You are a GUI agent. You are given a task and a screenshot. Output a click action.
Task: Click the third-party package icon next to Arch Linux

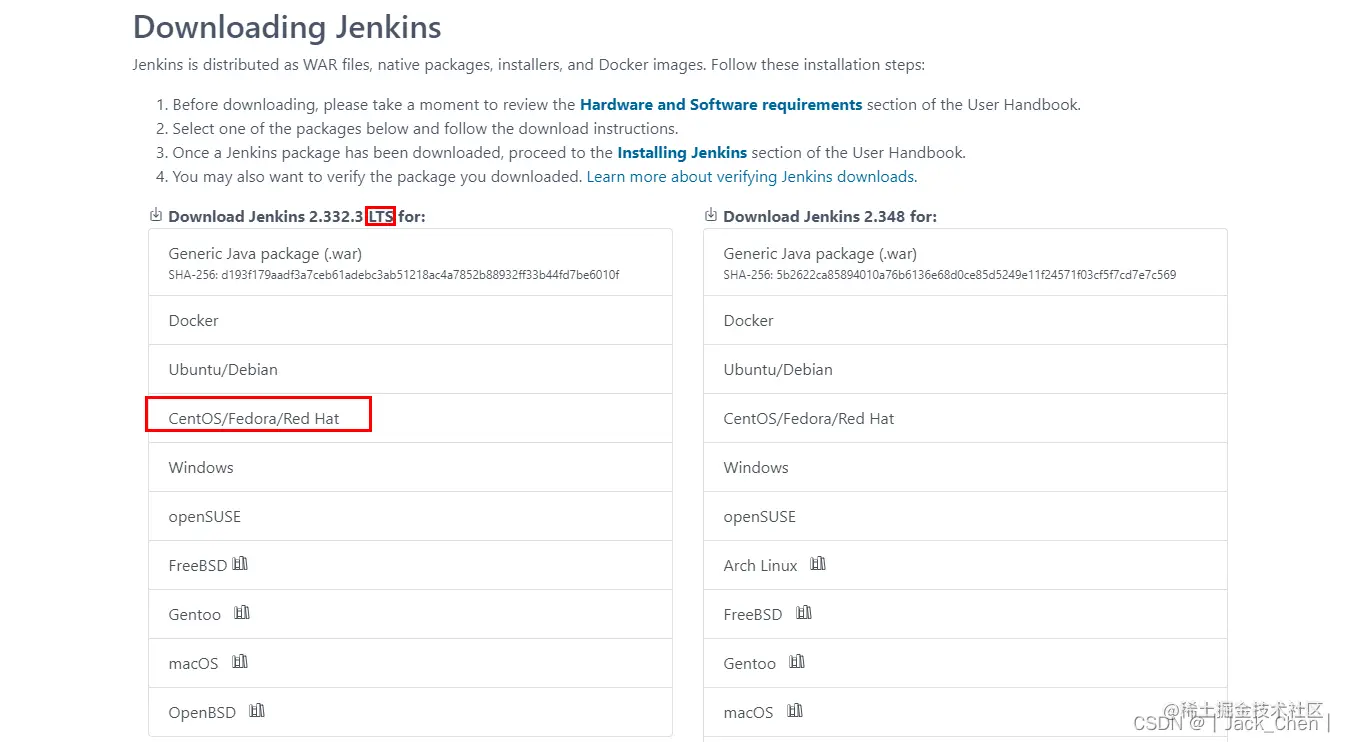point(818,564)
